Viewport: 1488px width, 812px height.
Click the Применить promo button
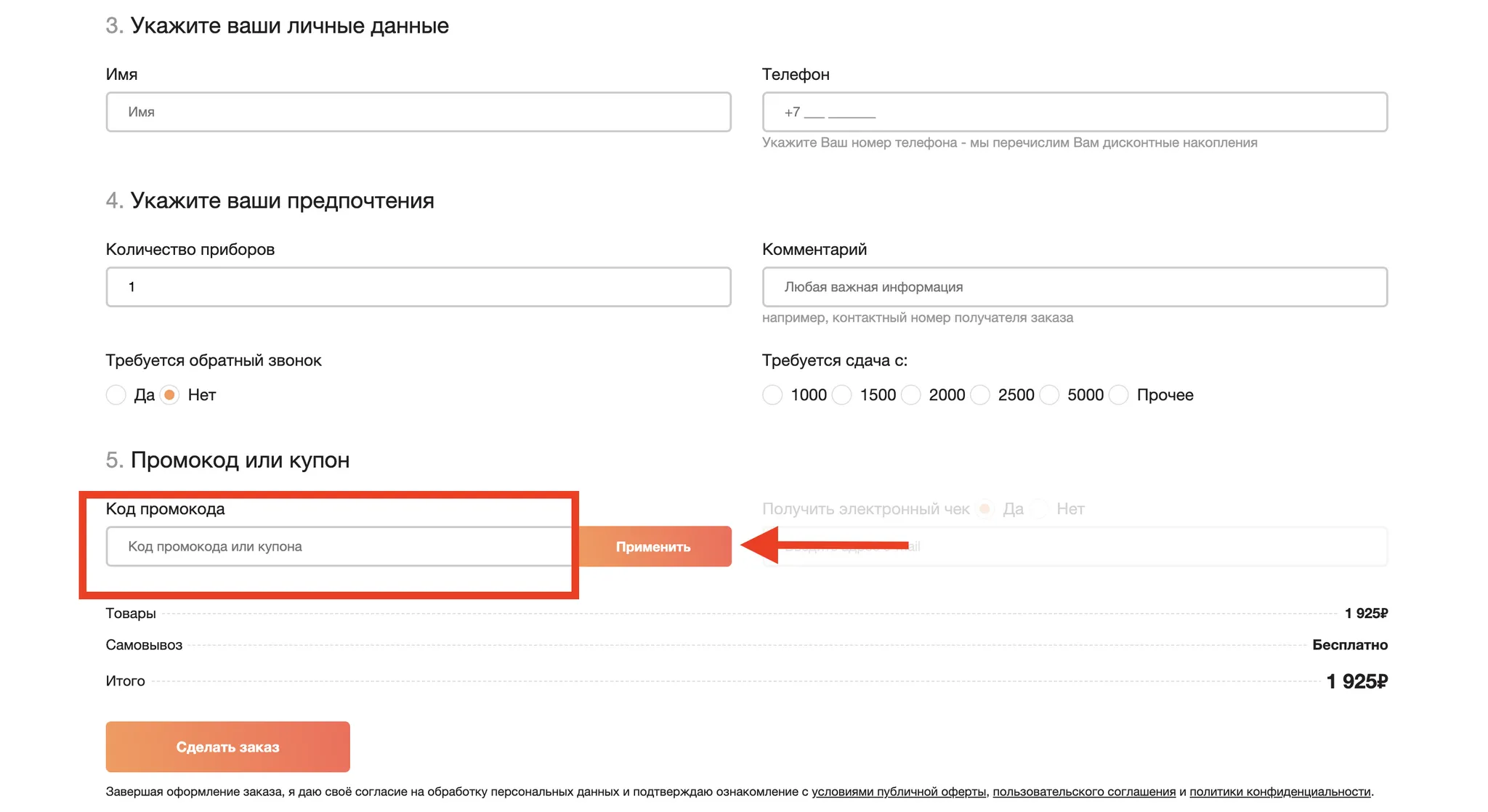tap(653, 546)
